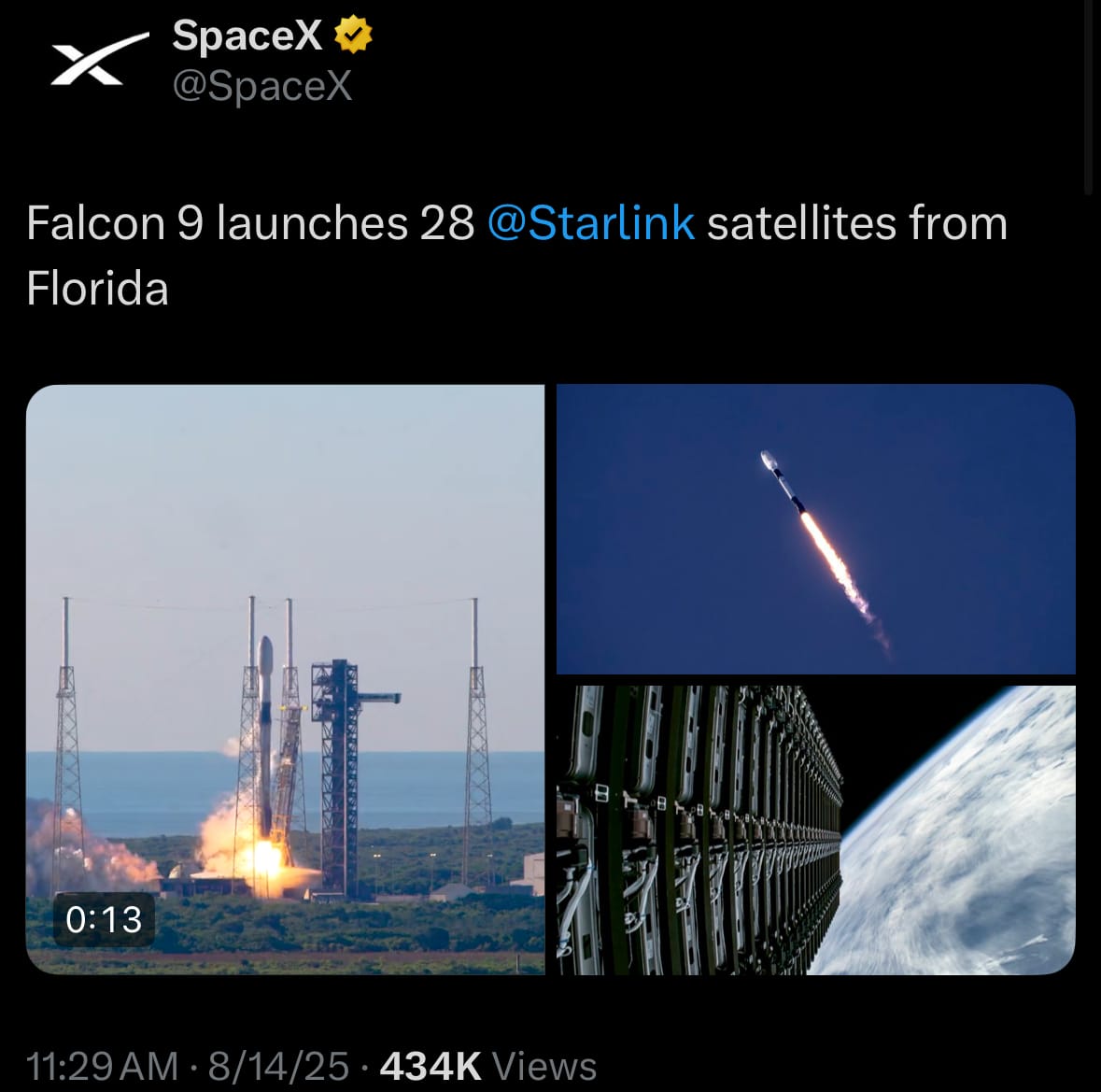Play the launch pad liftoff video
Viewport: 1101px width, 1092px height.
pos(285,679)
